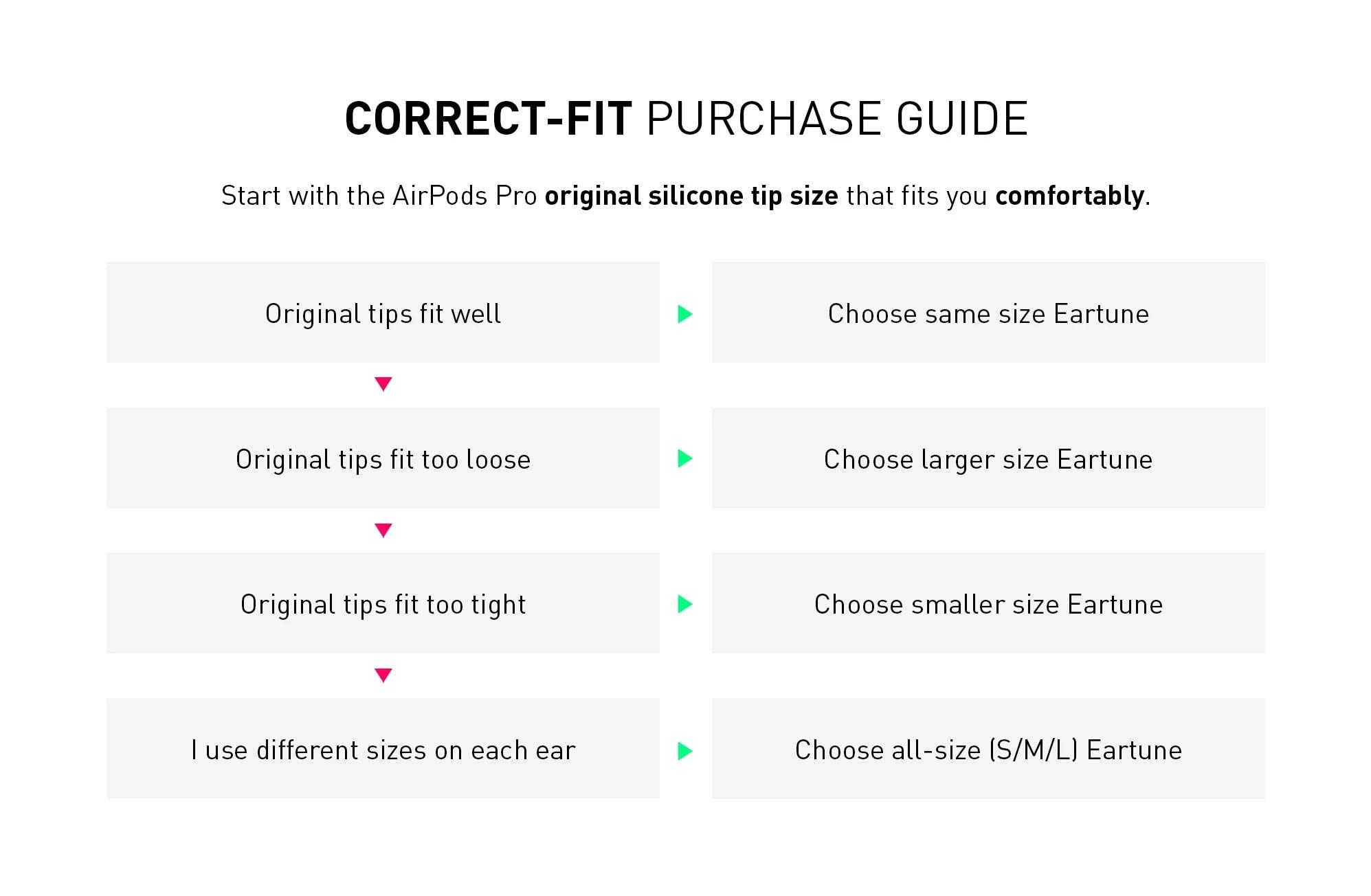This screenshot has width=1371, height=896.
Task: Click pink down arrow below "fit well" box
Action: pos(383,384)
